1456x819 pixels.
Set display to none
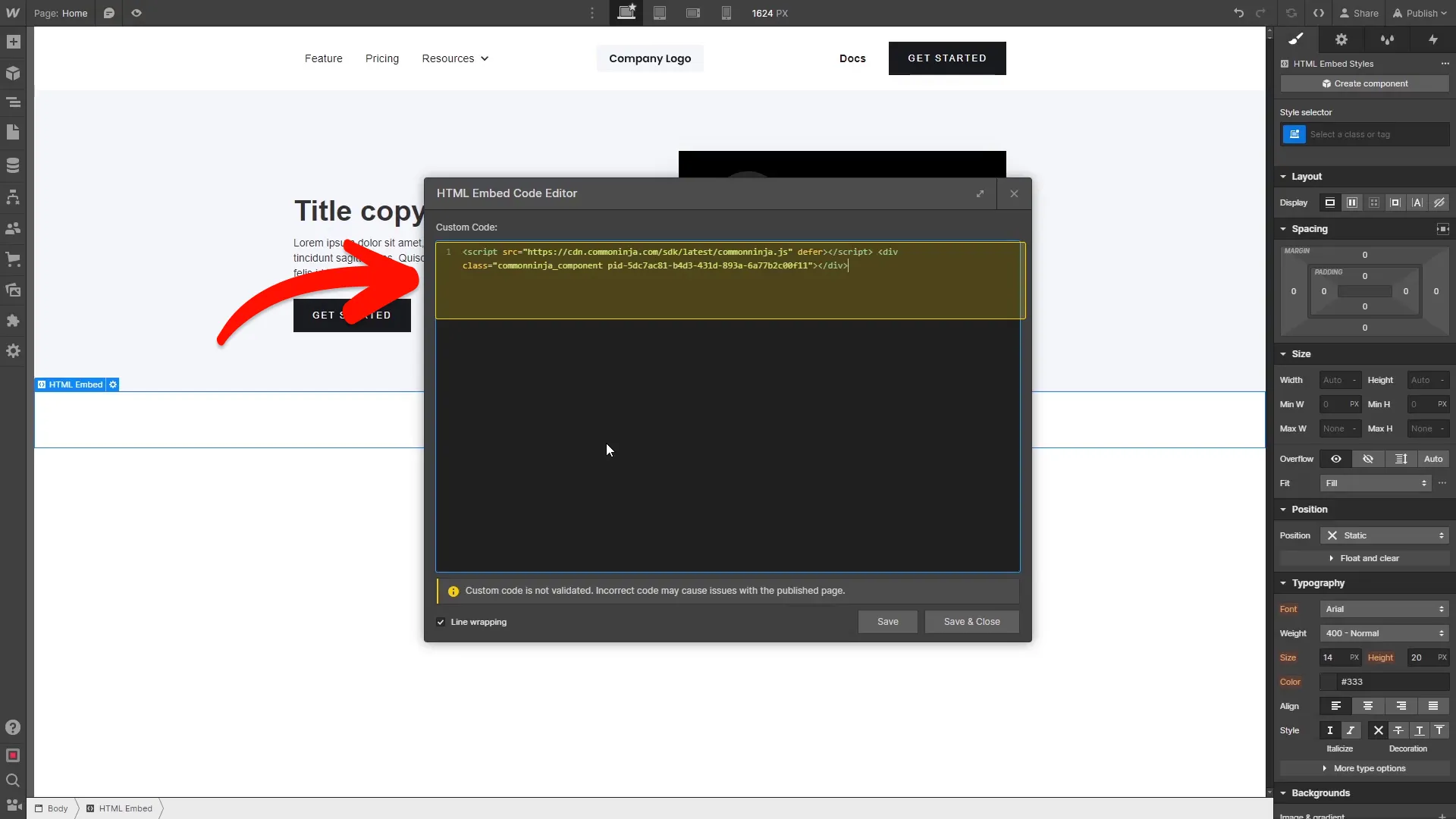tap(1439, 202)
